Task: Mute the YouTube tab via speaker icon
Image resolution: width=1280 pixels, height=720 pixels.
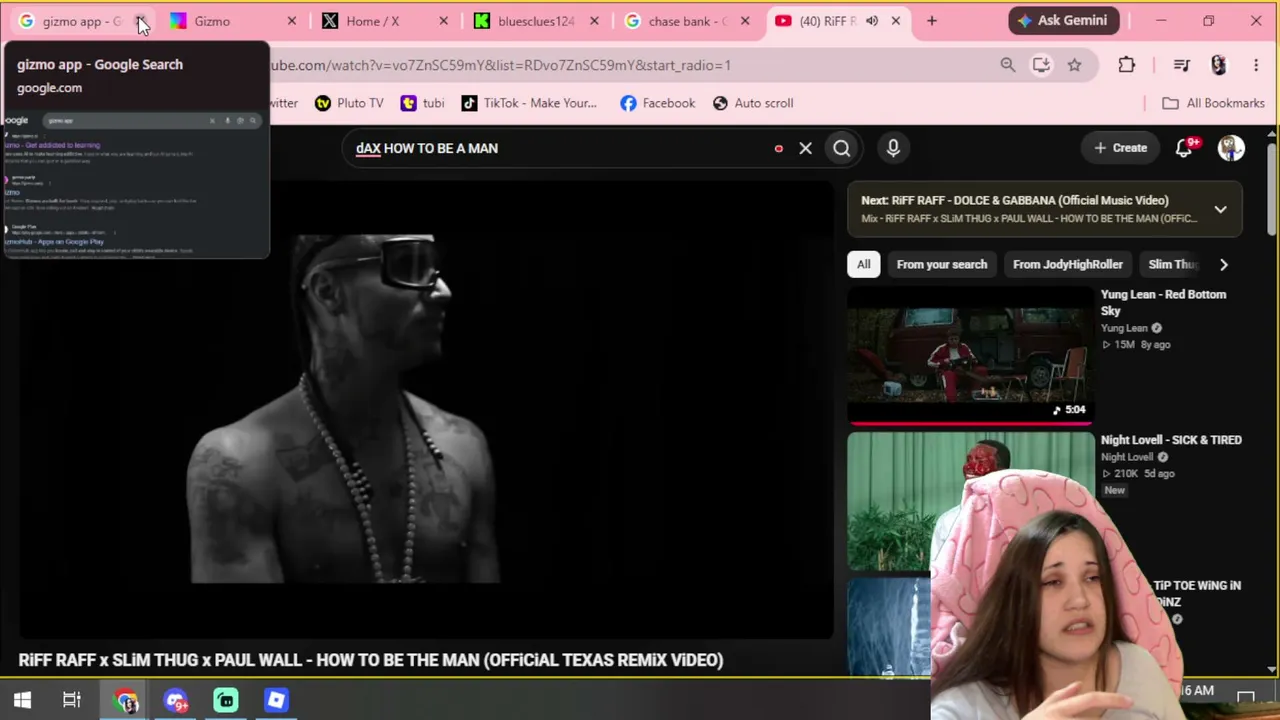Action: [x=872, y=21]
